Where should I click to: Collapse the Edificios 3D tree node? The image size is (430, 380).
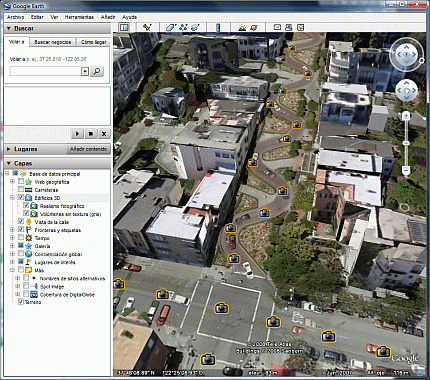coord(12,198)
